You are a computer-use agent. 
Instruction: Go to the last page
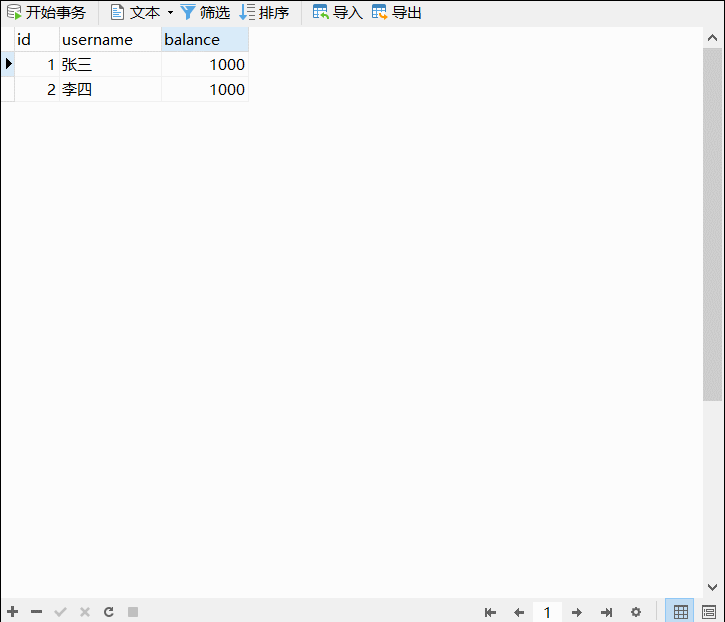coord(606,612)
